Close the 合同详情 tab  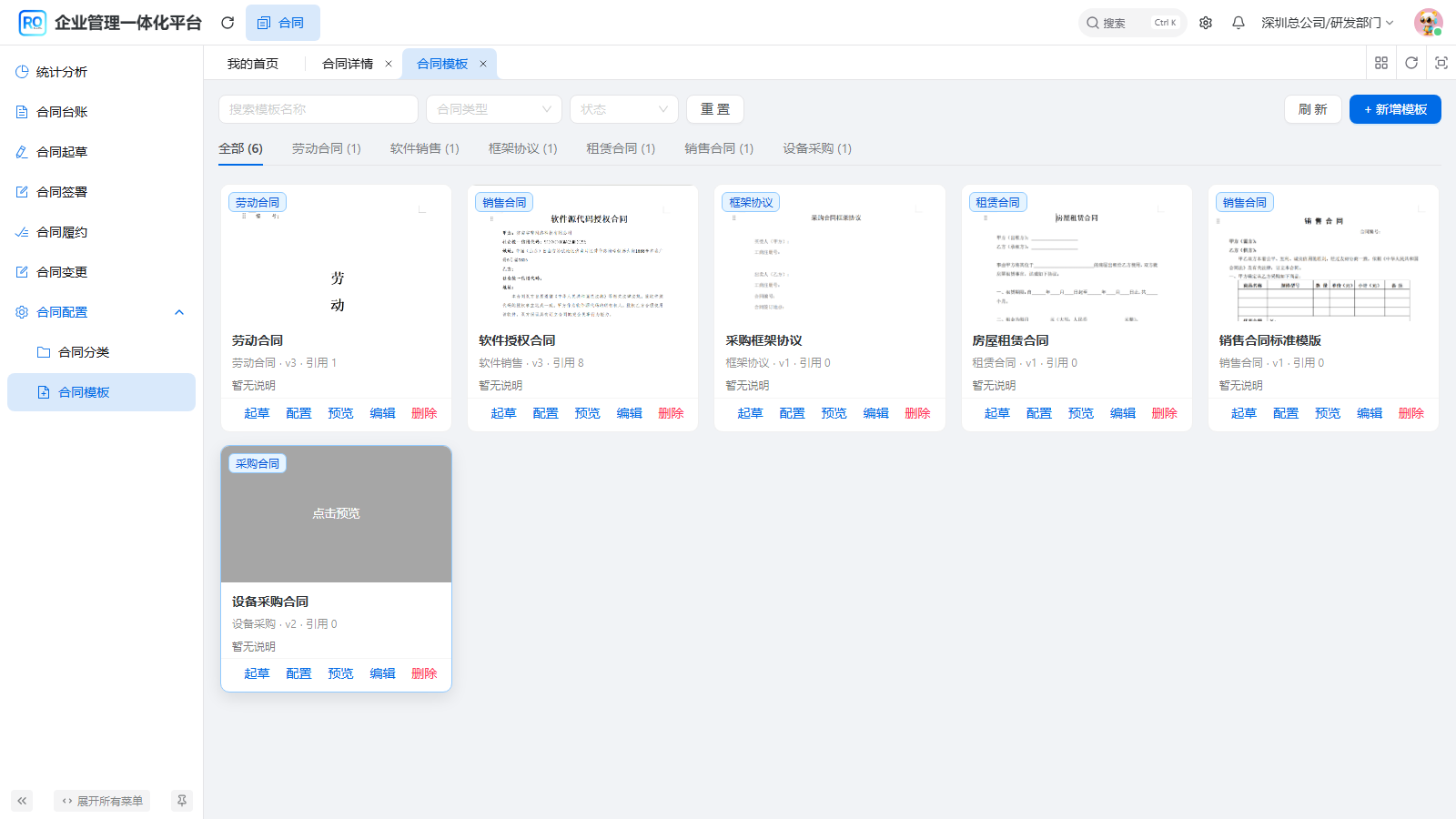click(389, 64)
